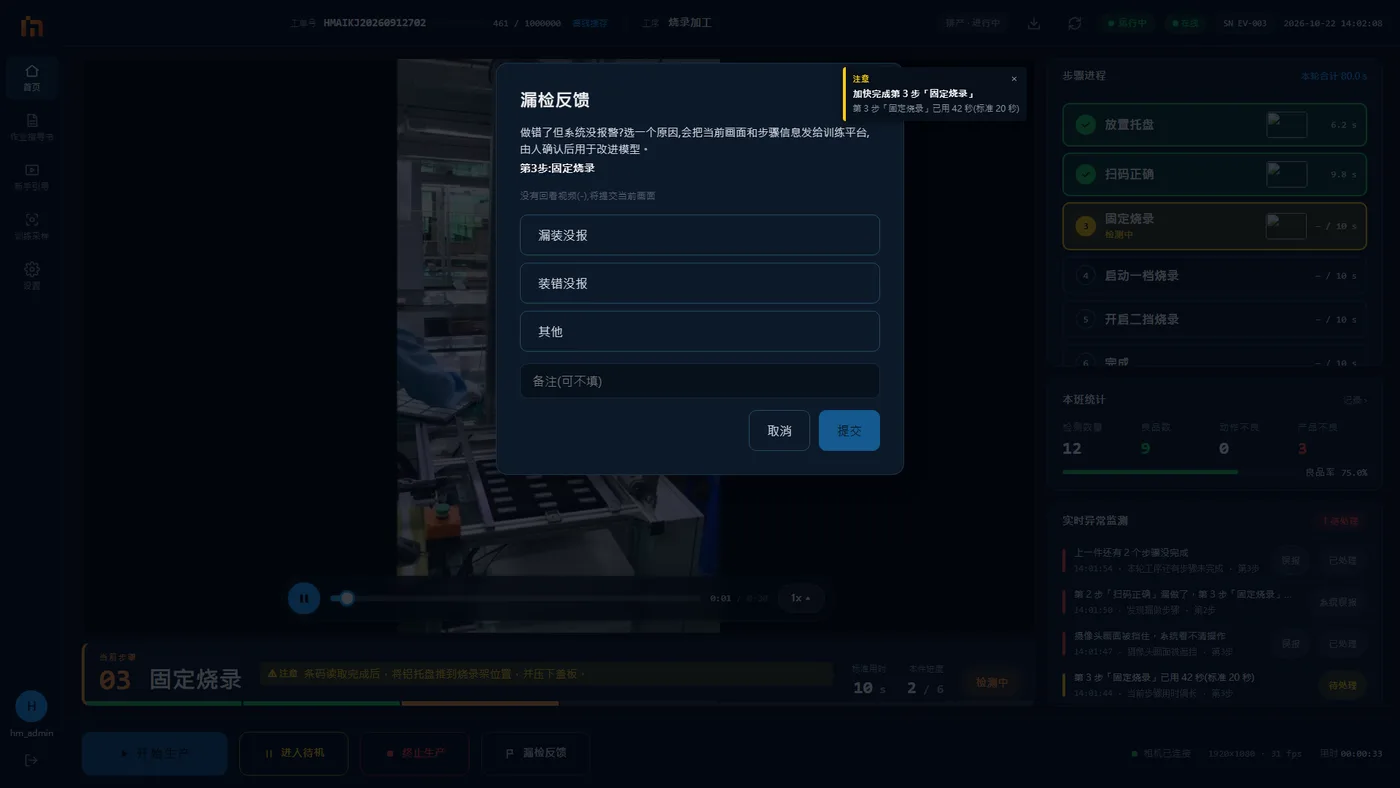This screenshot has width=1400, height=788.
Task: Submit the feedback with 提交 button
Action: pos(849,431)
